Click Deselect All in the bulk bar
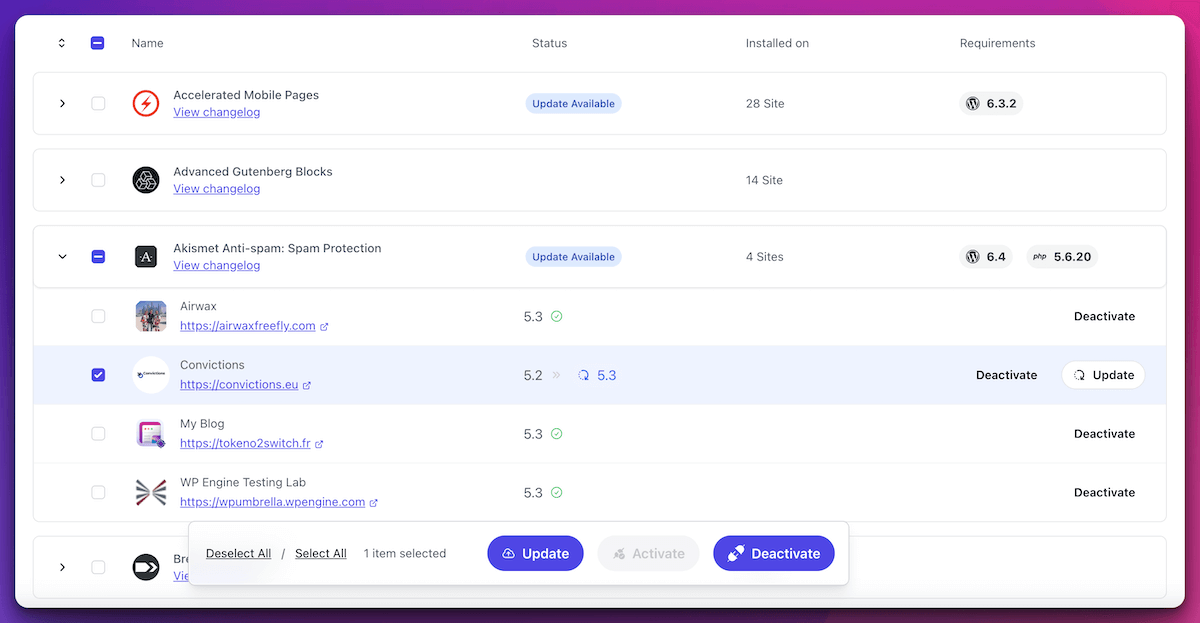 click(x=238, y=553)
